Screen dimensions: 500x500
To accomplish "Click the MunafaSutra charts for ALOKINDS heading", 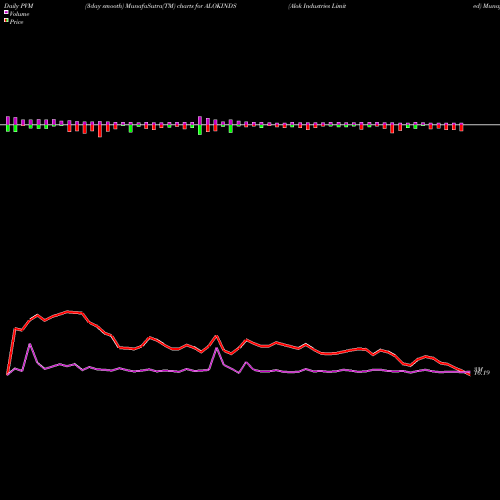I will 161,6.
